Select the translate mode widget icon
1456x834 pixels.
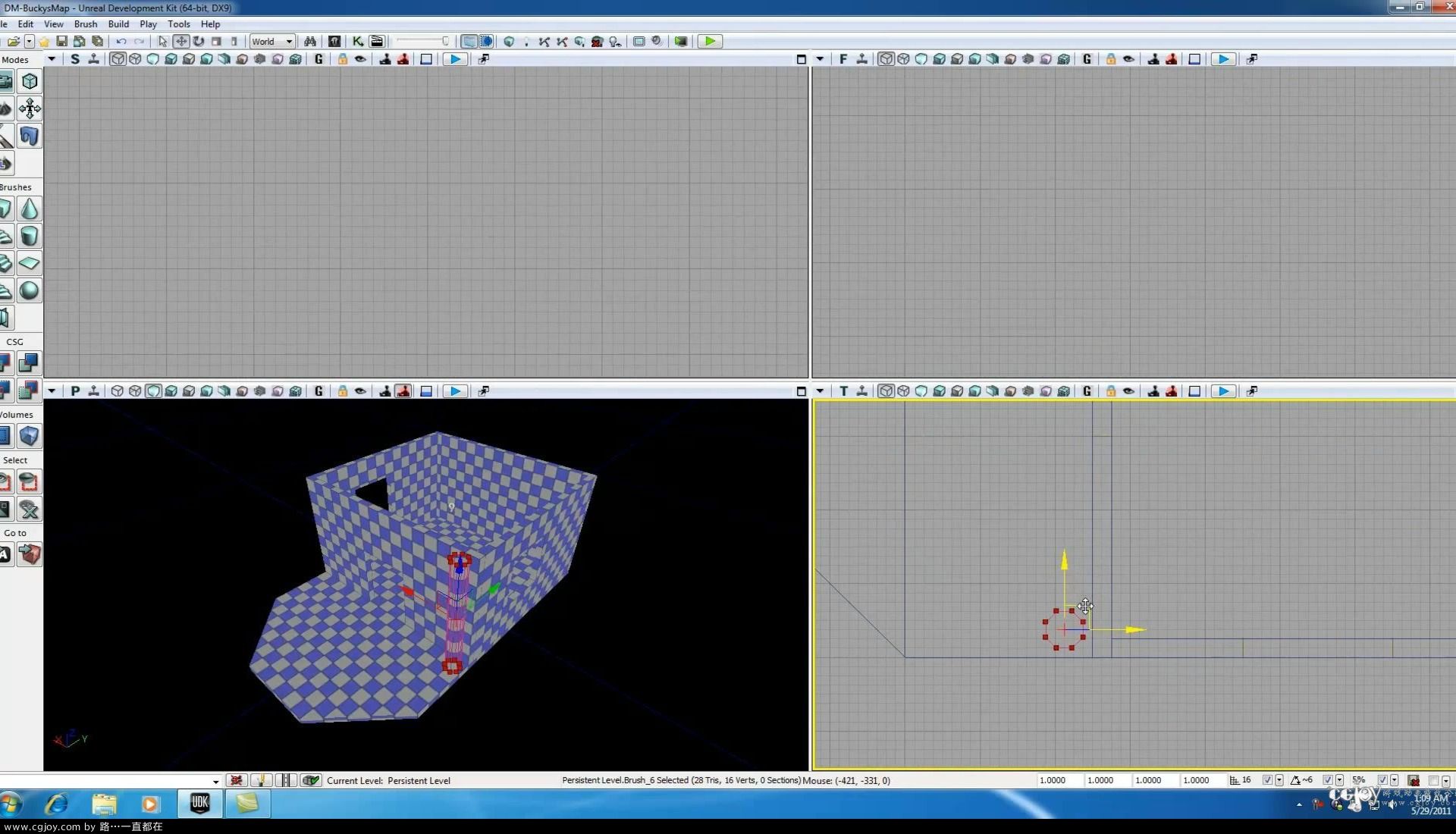(x=181, y=42)
